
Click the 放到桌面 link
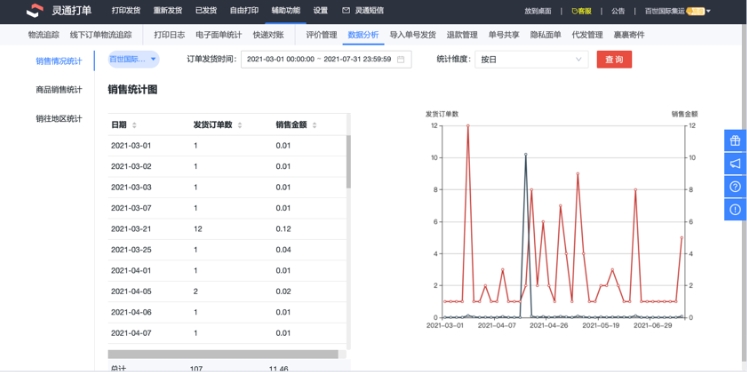(x=538, y=11)
